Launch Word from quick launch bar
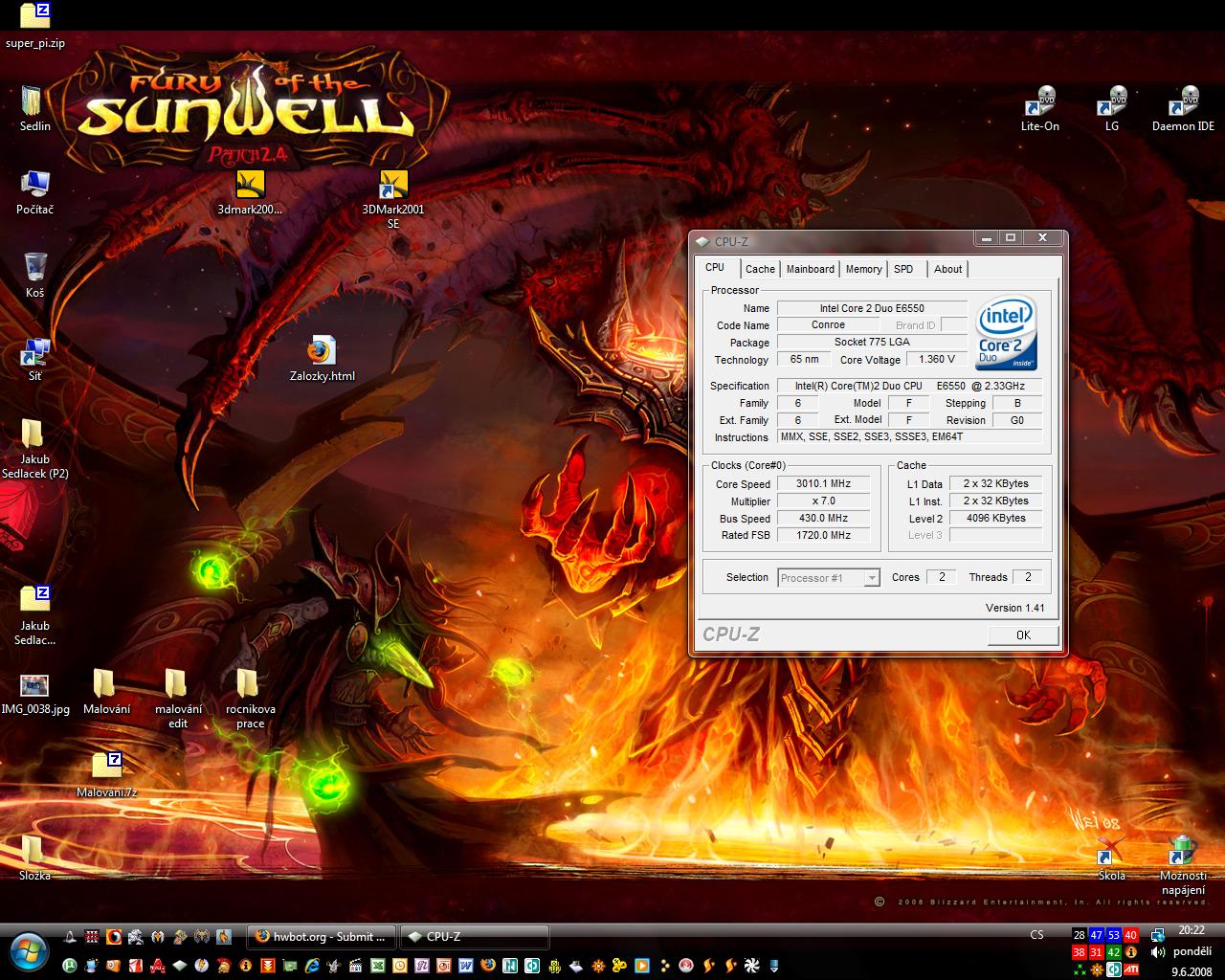Image resolution: width=1225 pixels, height=980 pixels. pyautogui.click(x=465, y=966)
